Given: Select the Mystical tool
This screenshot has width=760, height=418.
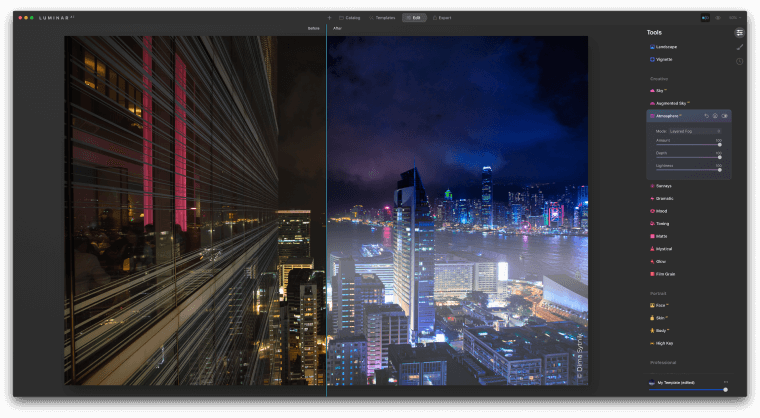Looking at the screenshot, I should [x=665, y=248].
